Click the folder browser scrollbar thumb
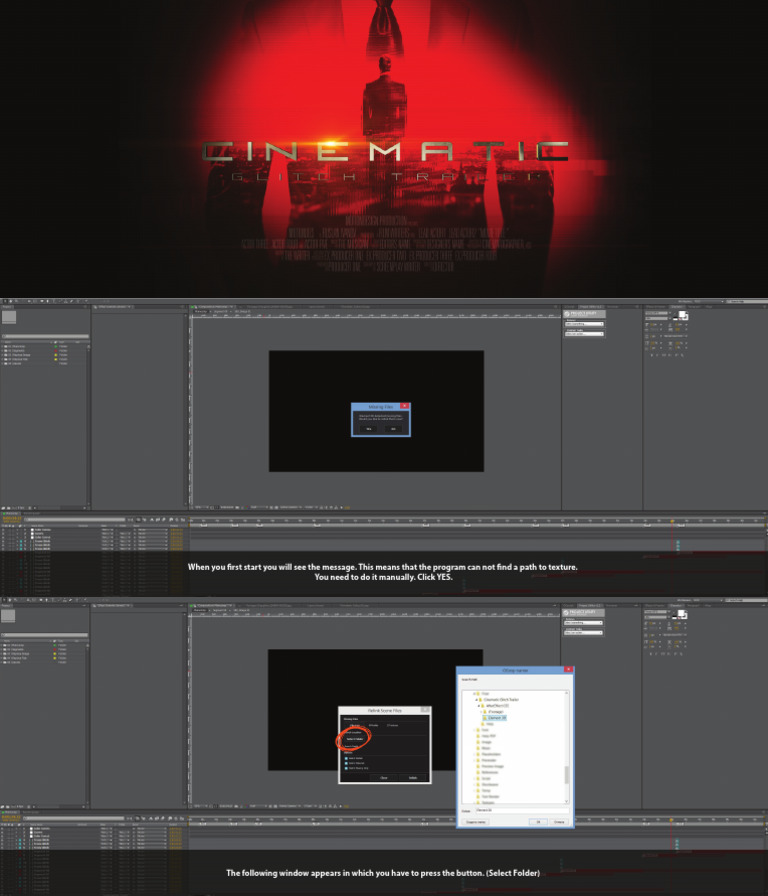 567,775
